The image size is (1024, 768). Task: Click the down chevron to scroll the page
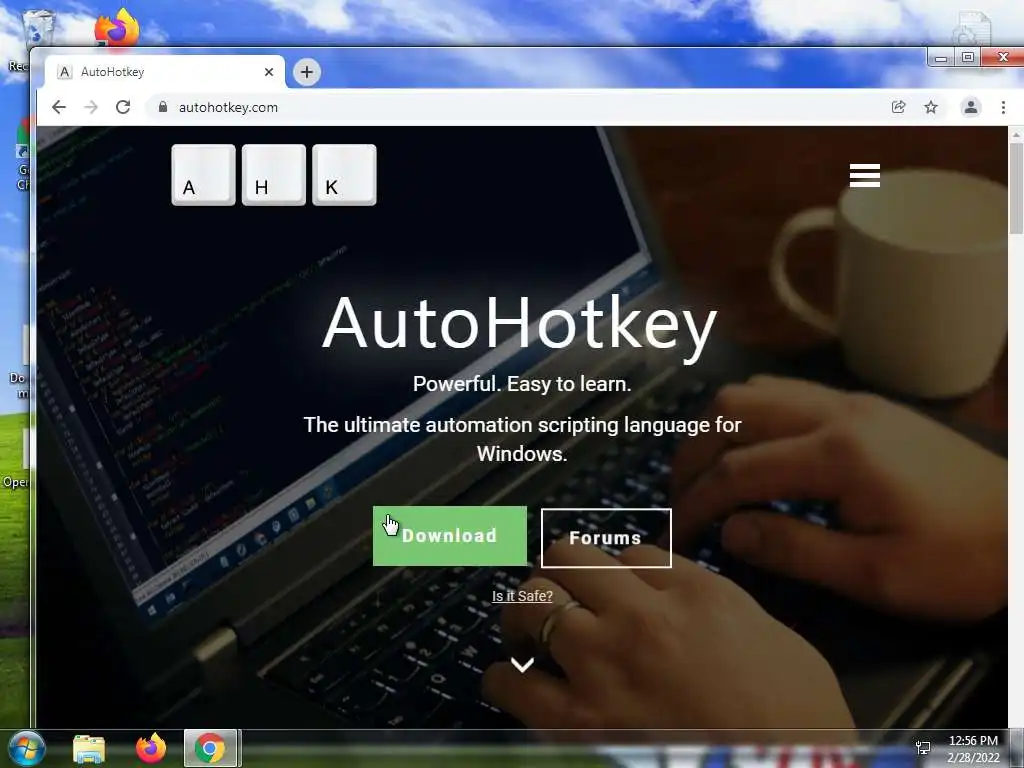522,665
